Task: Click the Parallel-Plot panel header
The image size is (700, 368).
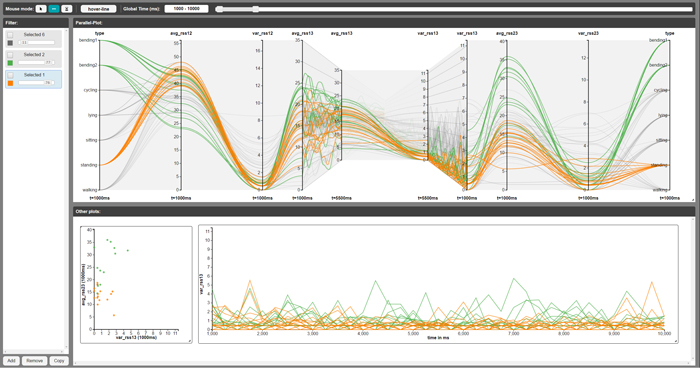Action: click(x=384, y=23)
